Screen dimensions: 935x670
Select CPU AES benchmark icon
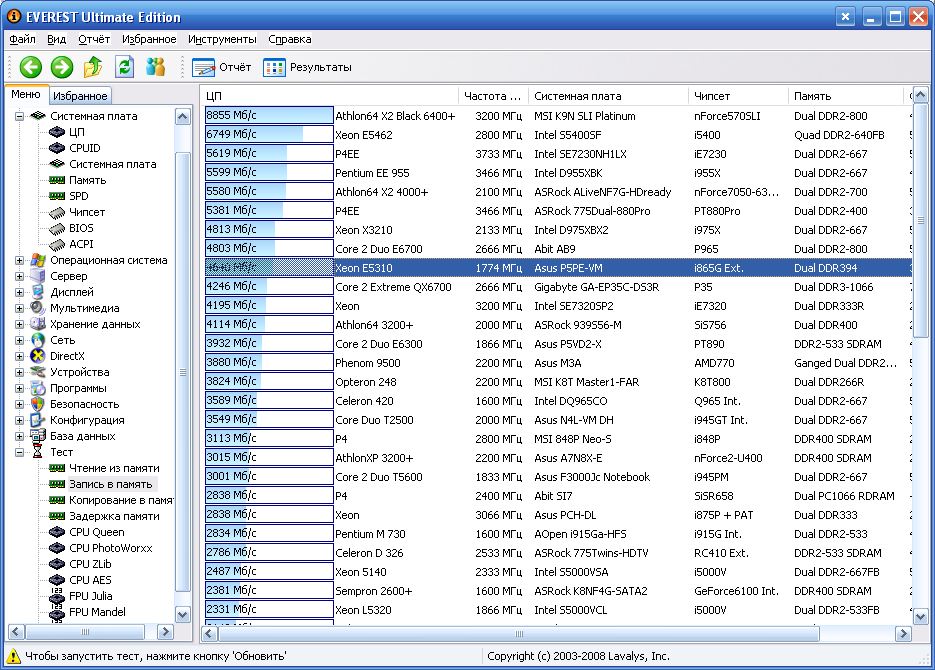[57, 580]
